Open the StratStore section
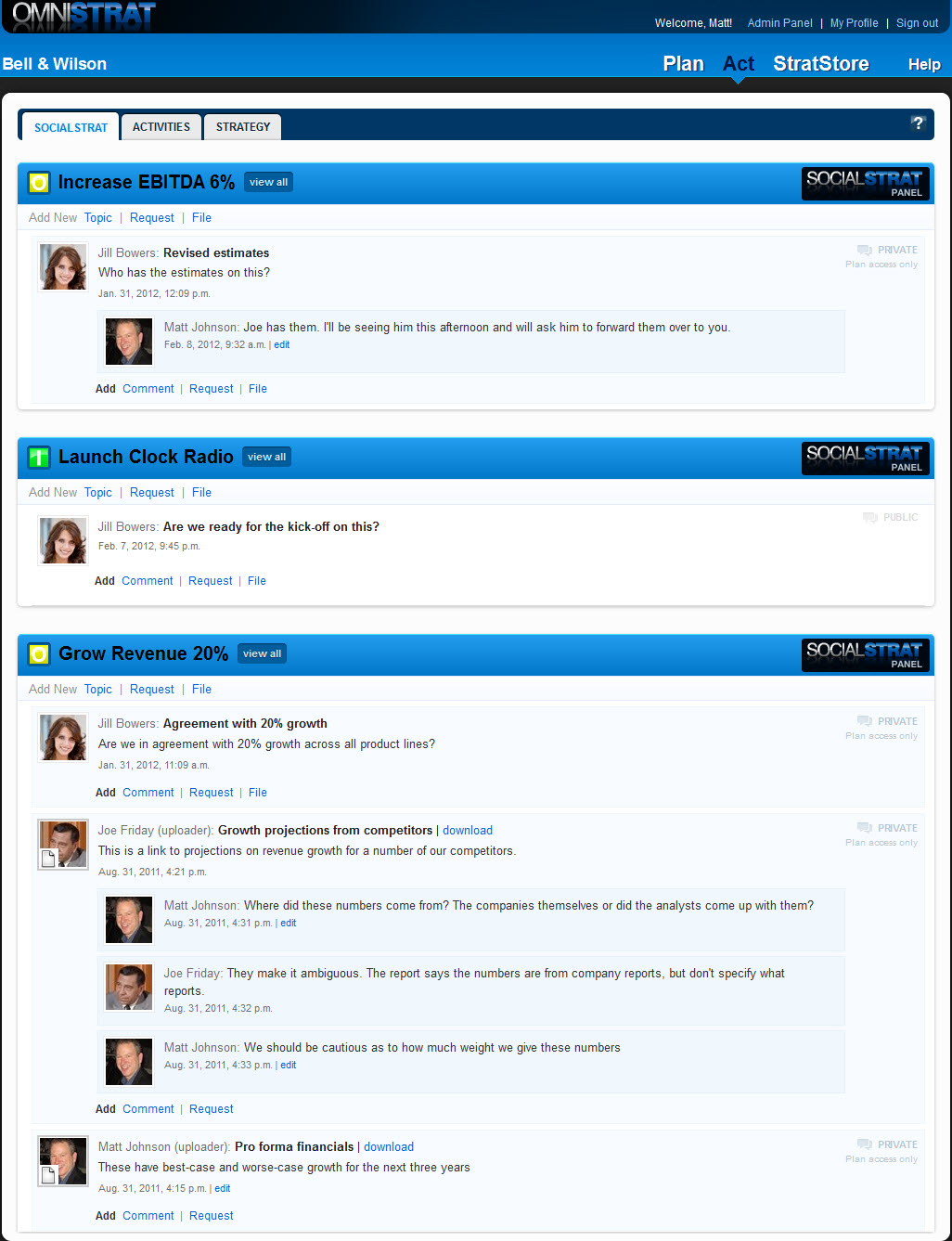This screenshot has width=952, height=1241. coord(821,63)
